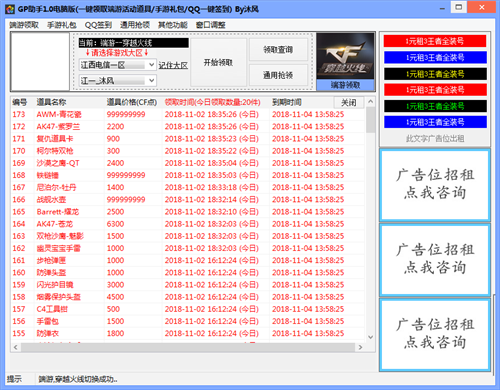Click the 穿越火线 CF game logo image
The width and height of the screenshot is (500, 390).
pos(345,56)
